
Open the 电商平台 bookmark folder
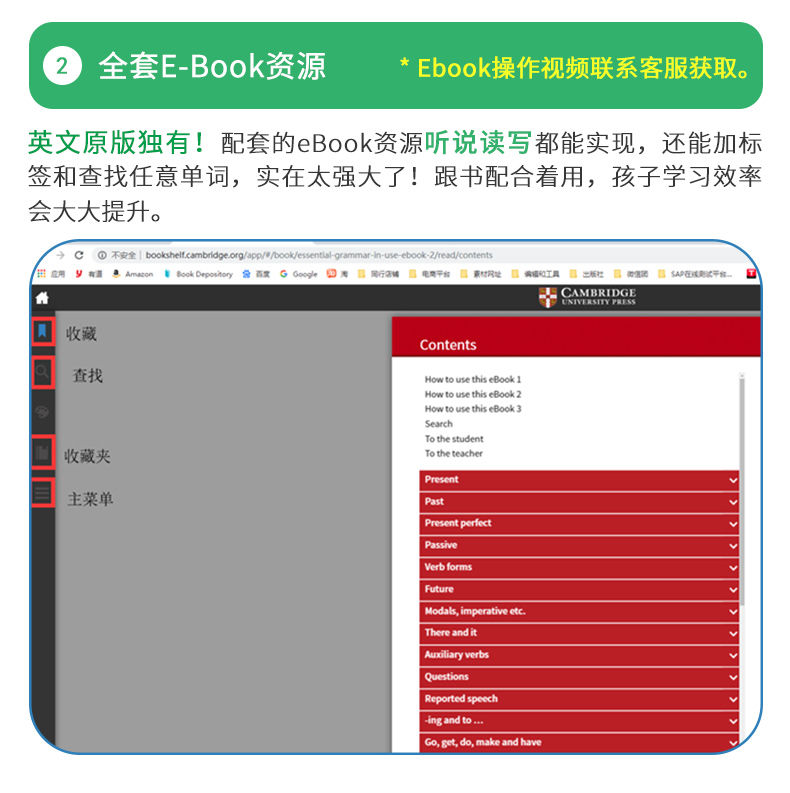(x=429, y=274)
